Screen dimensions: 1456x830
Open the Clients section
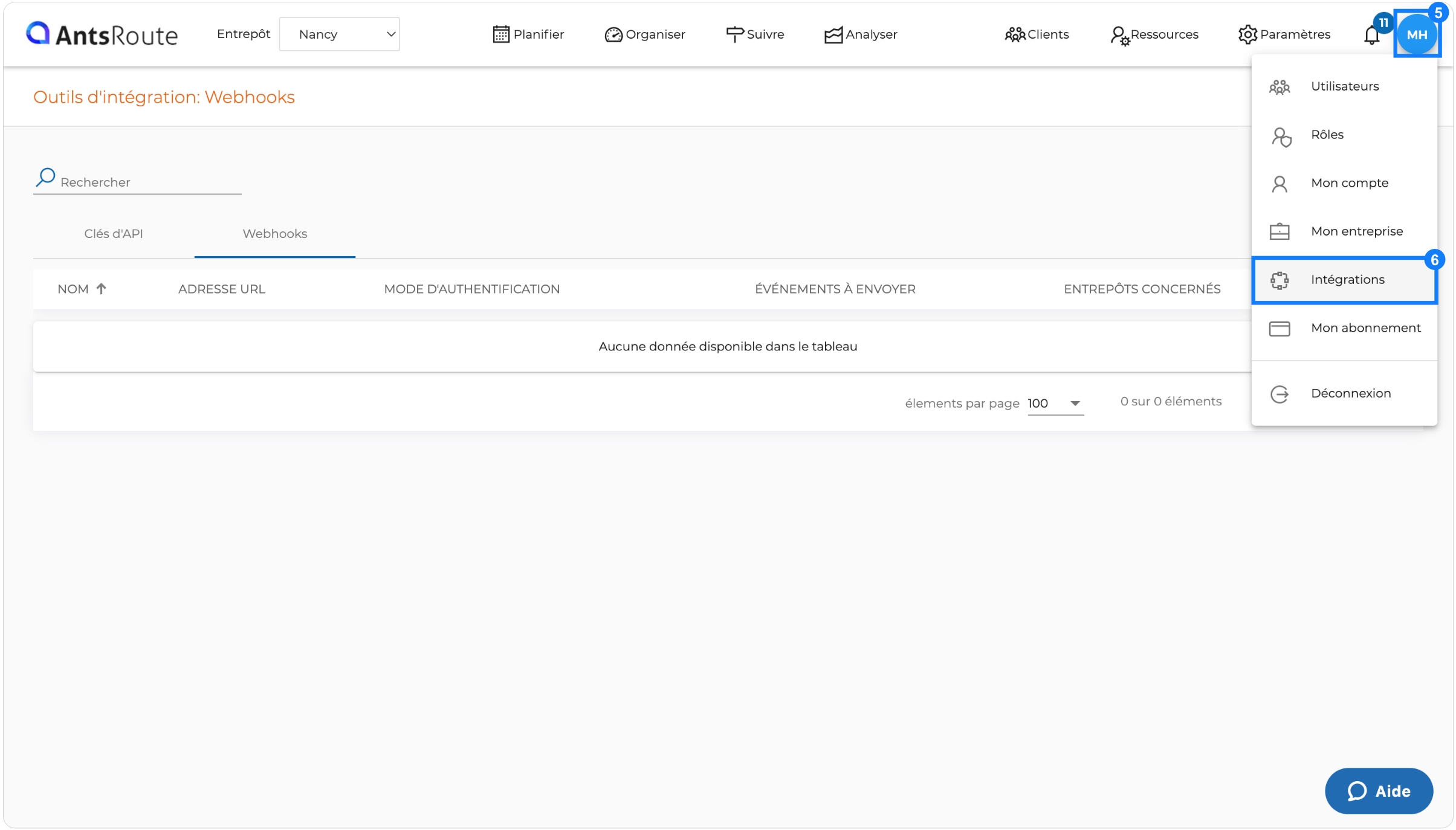tap(1037, 34)
